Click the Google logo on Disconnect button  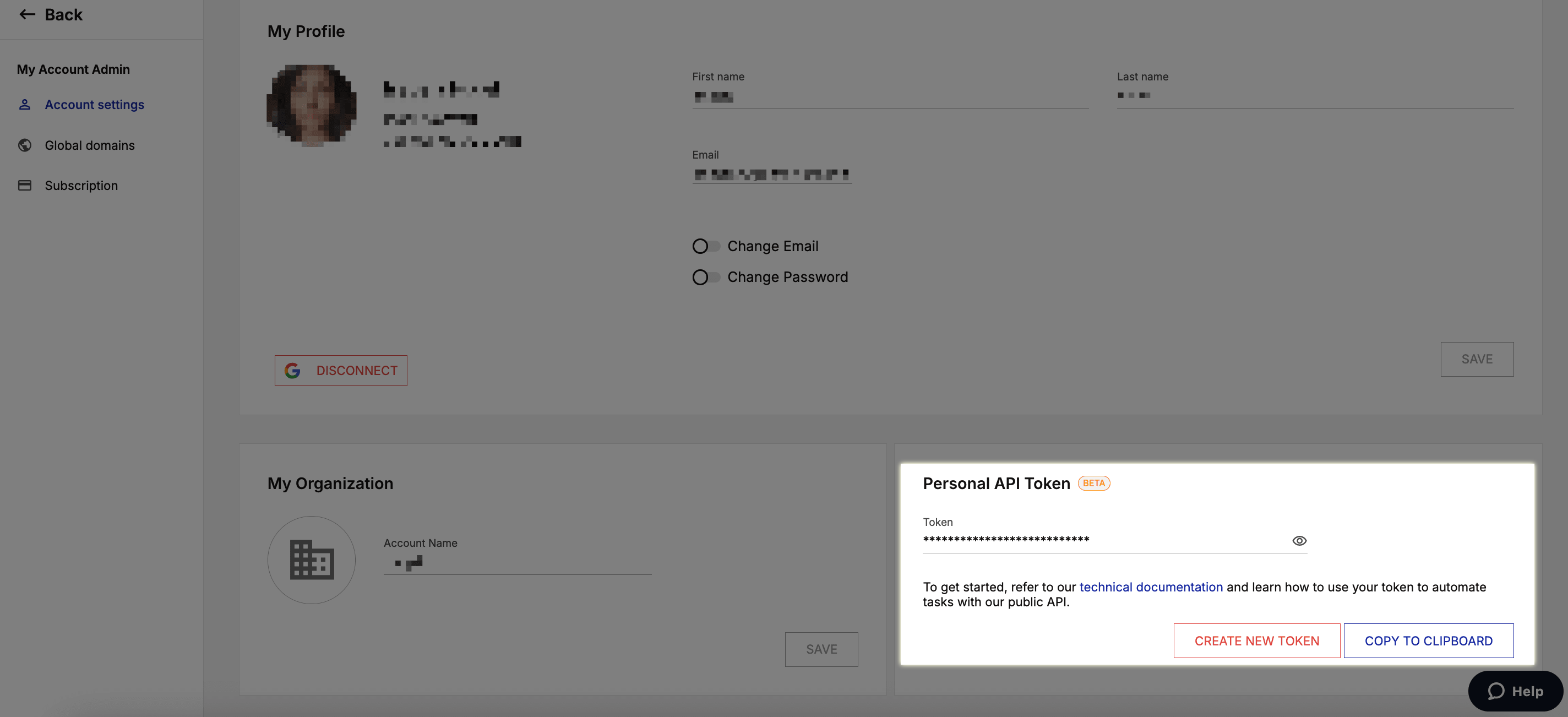pos(292,370)
